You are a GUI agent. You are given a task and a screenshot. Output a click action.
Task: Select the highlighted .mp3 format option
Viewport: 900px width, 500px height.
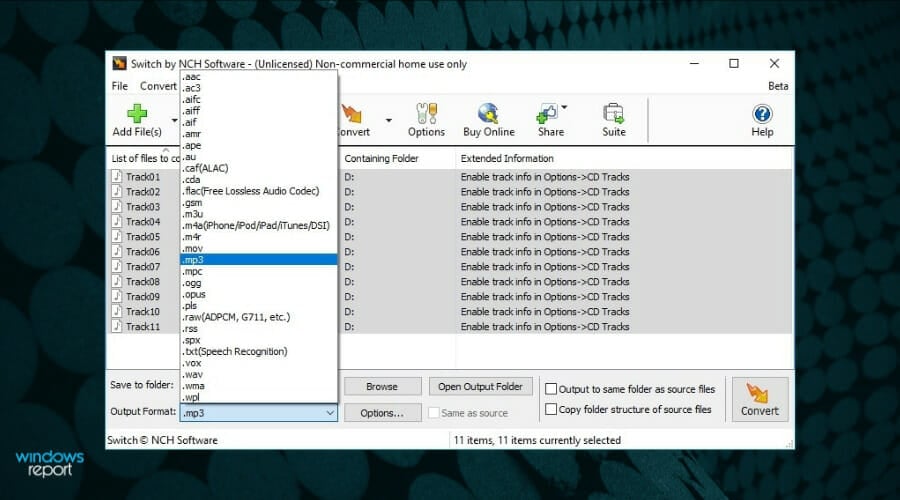tap(259, 259)
